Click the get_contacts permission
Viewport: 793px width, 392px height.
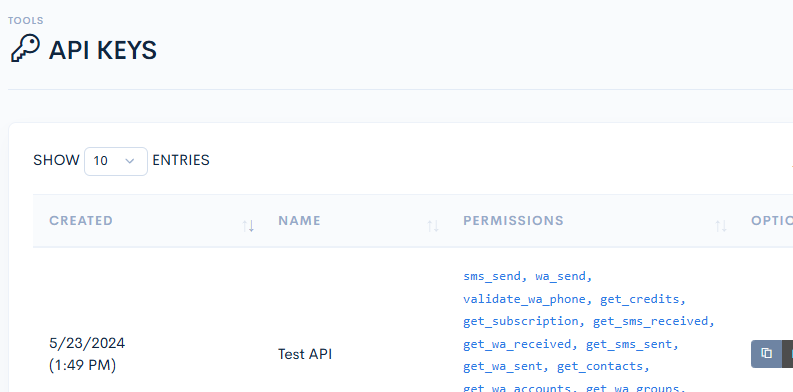click(x=600, y=366)
